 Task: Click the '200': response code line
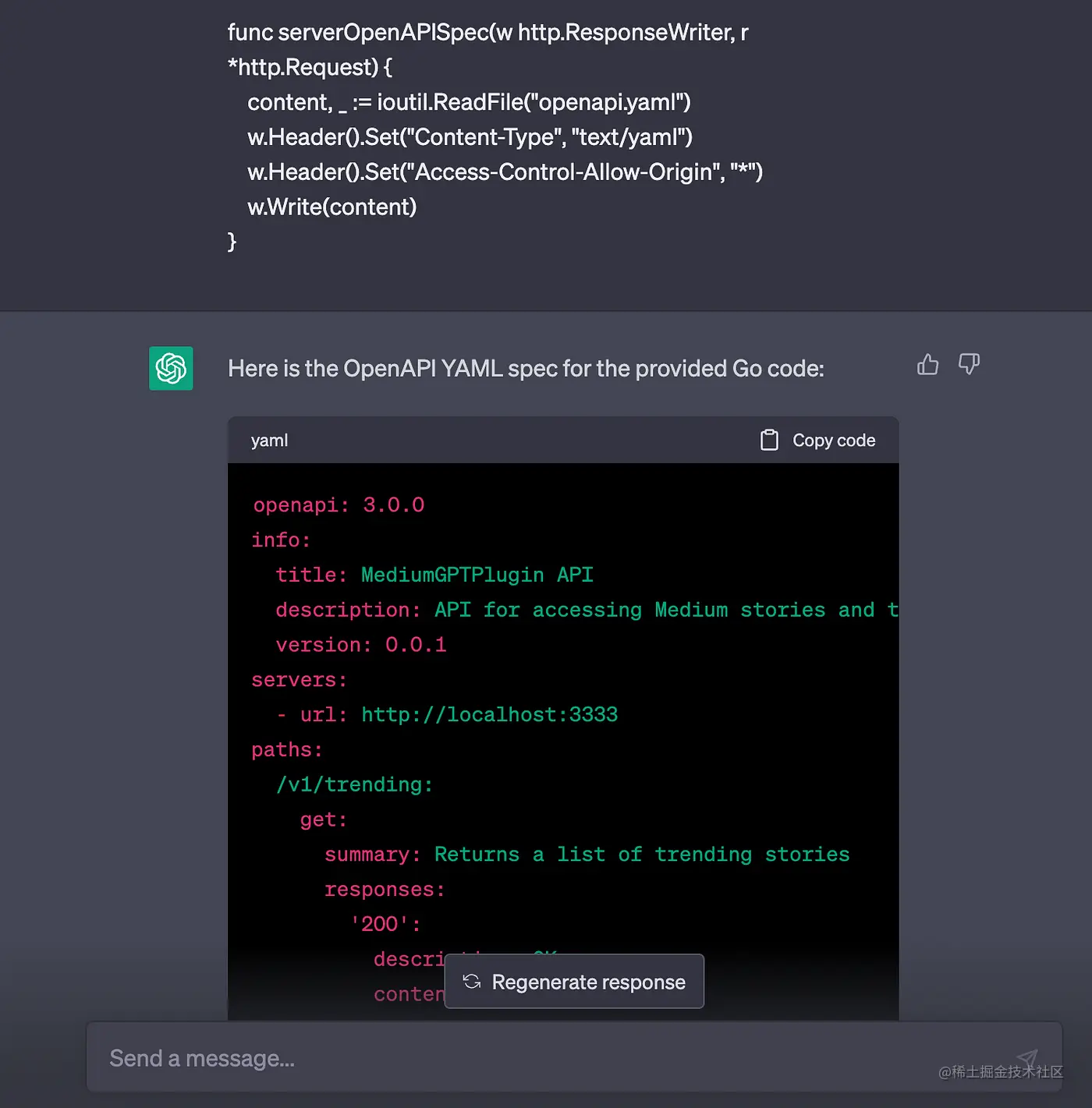point(385,924)
